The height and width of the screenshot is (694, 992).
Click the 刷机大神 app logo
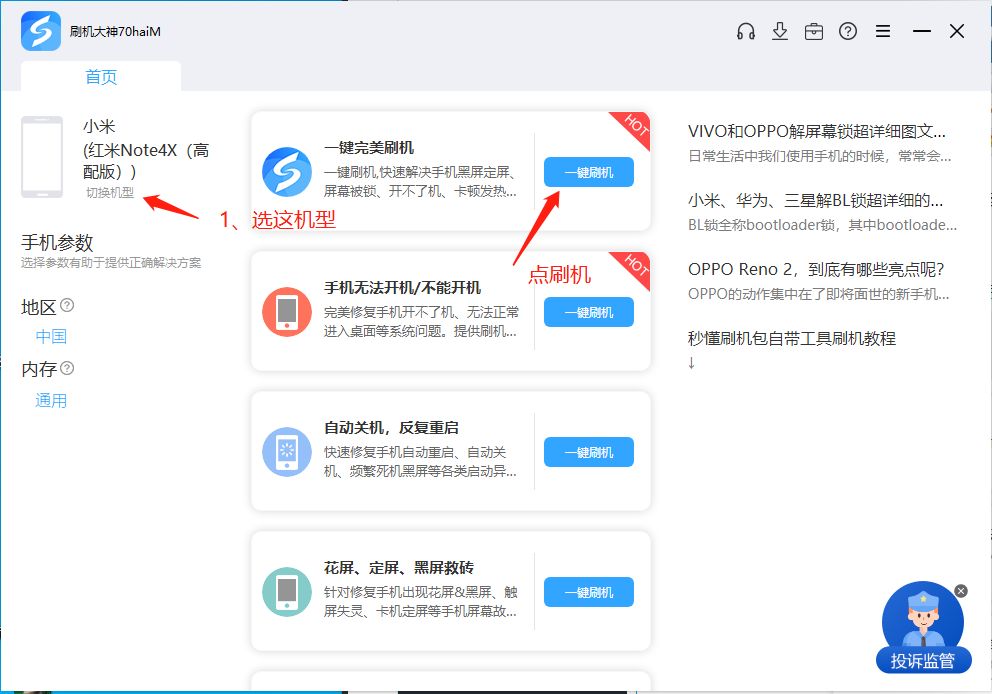tap(41, 31)
